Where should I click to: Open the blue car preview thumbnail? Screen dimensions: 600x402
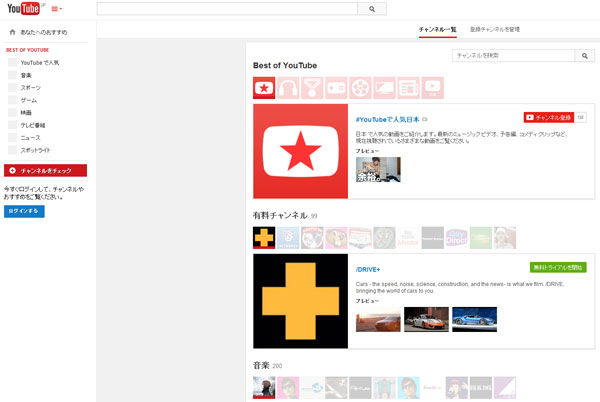[474, 319]
